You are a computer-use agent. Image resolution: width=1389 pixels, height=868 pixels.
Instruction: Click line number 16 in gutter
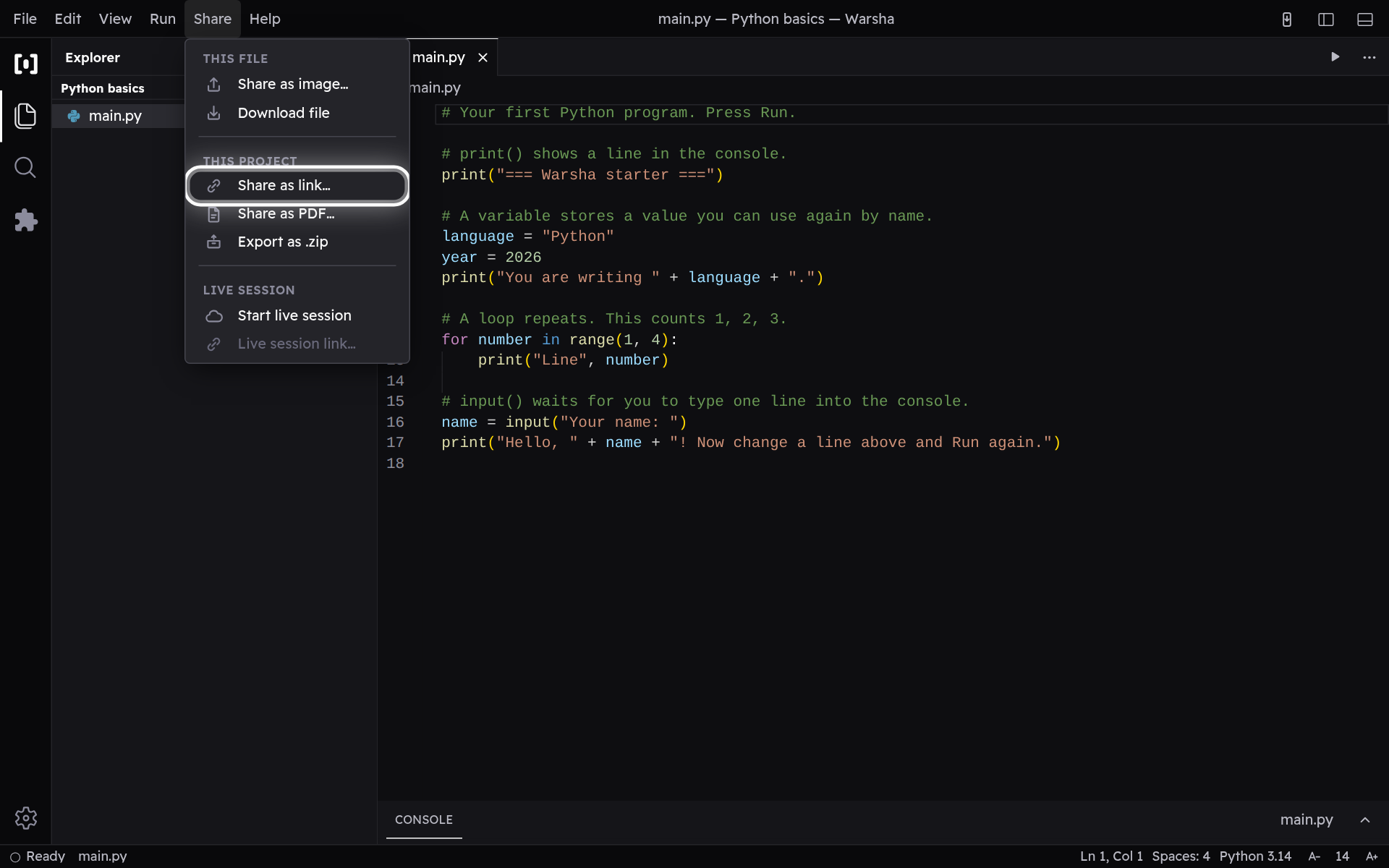(x=395, y=422)
